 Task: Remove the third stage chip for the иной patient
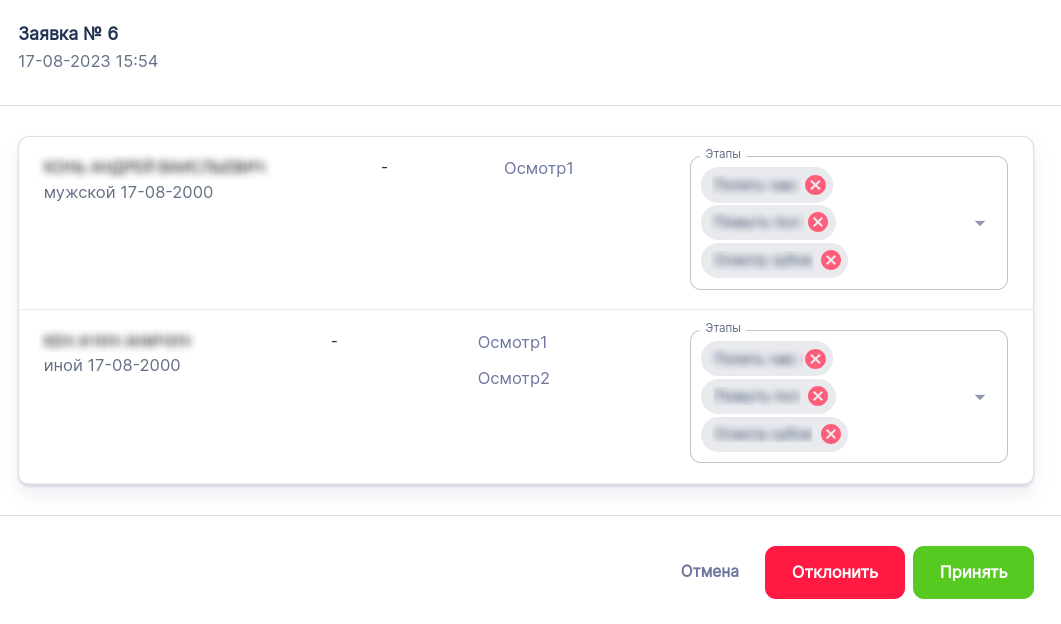point(830,434)
